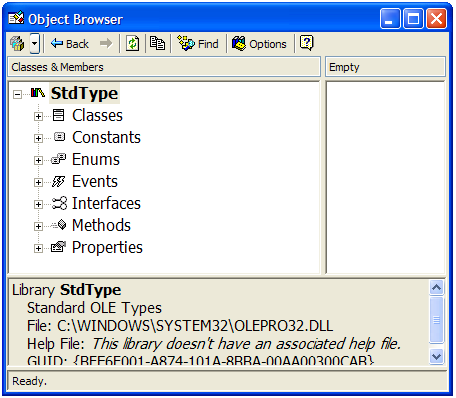Click the Methods icon in the tree
Image resolution: width=456 pixels, height=398 pixels.
click(59, 225)
